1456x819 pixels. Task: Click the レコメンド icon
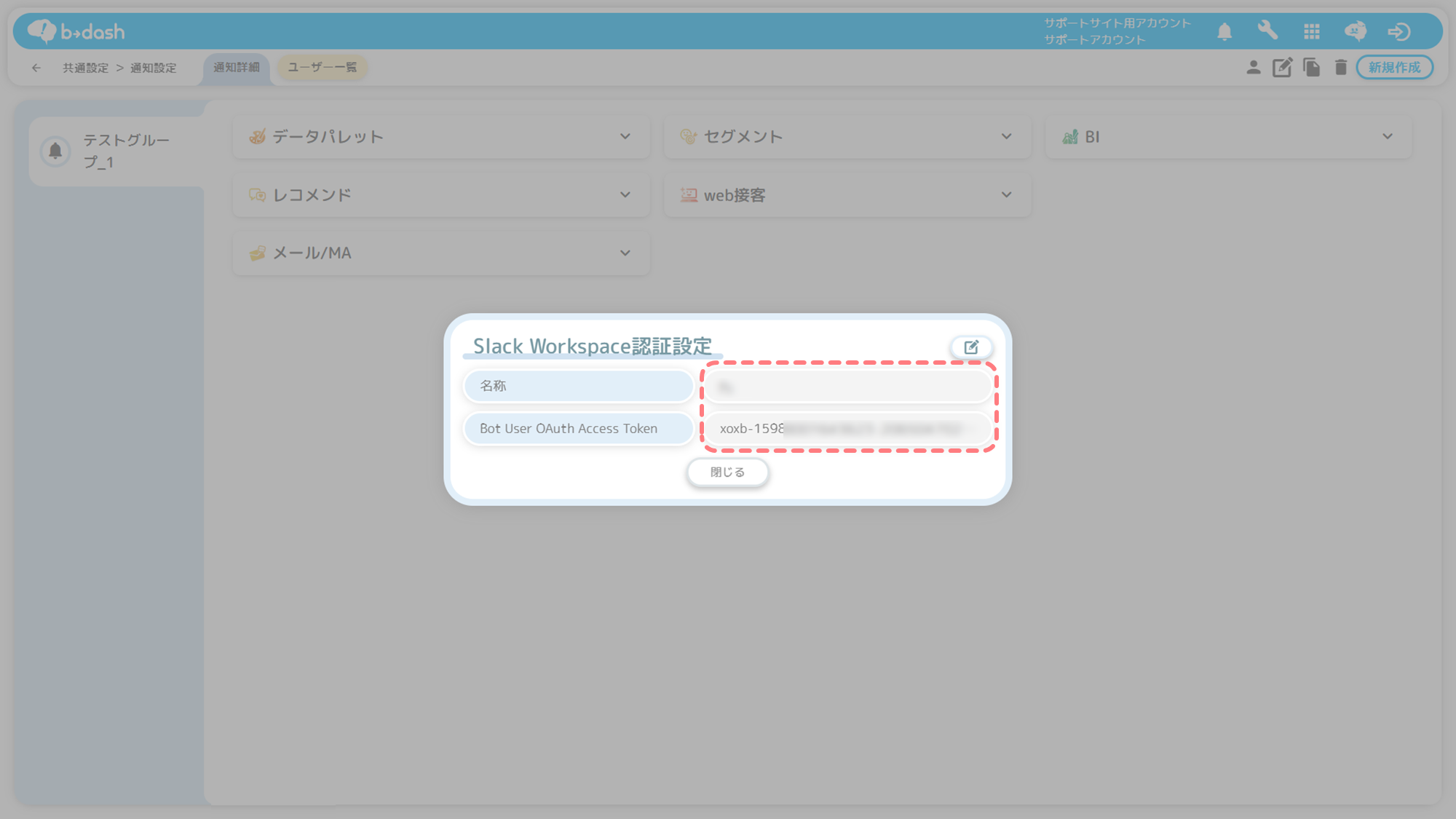coord(257,194)
